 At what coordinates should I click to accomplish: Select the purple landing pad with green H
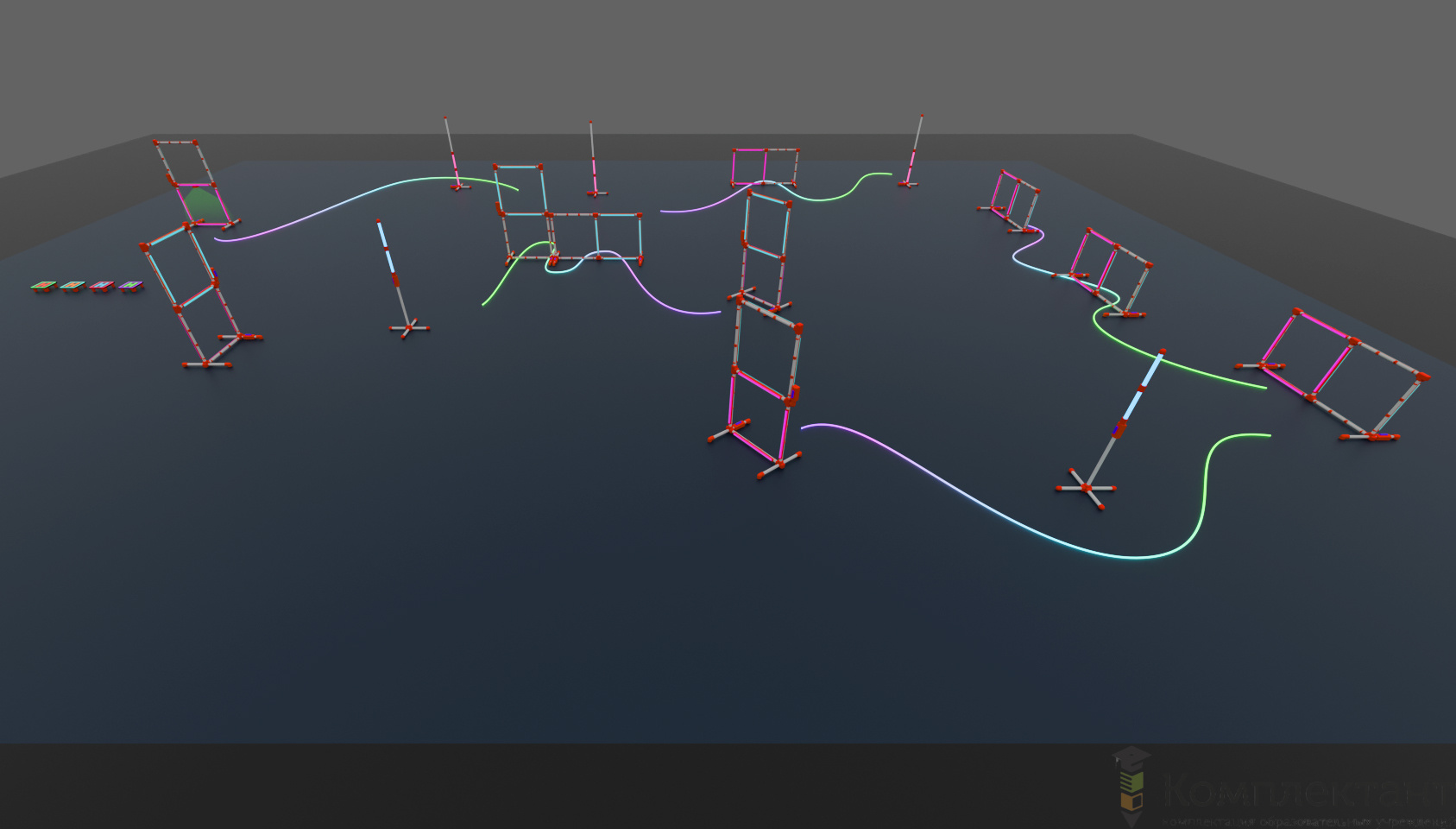pos(130,284)
